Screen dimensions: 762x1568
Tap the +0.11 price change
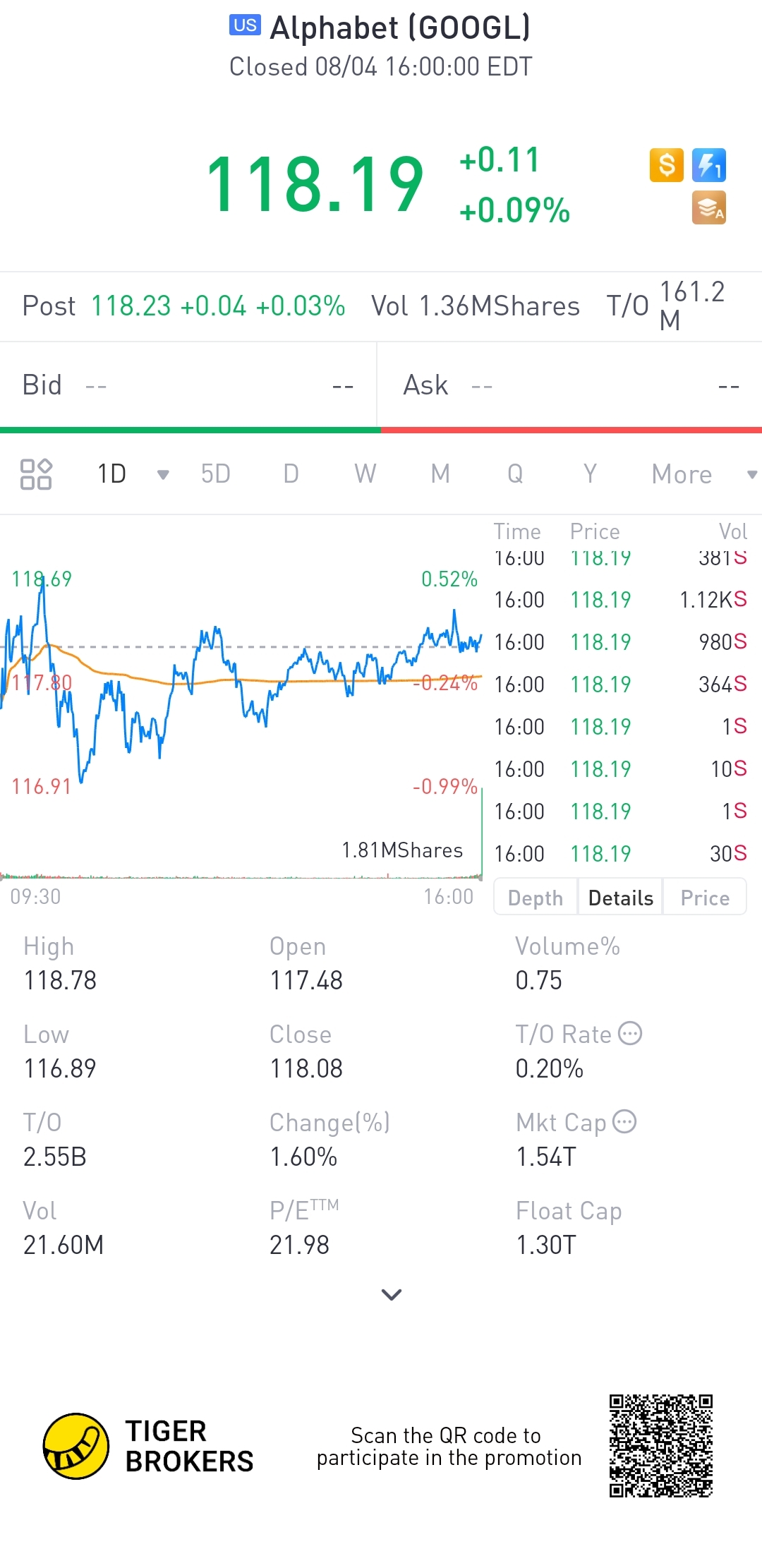[500, 159]
